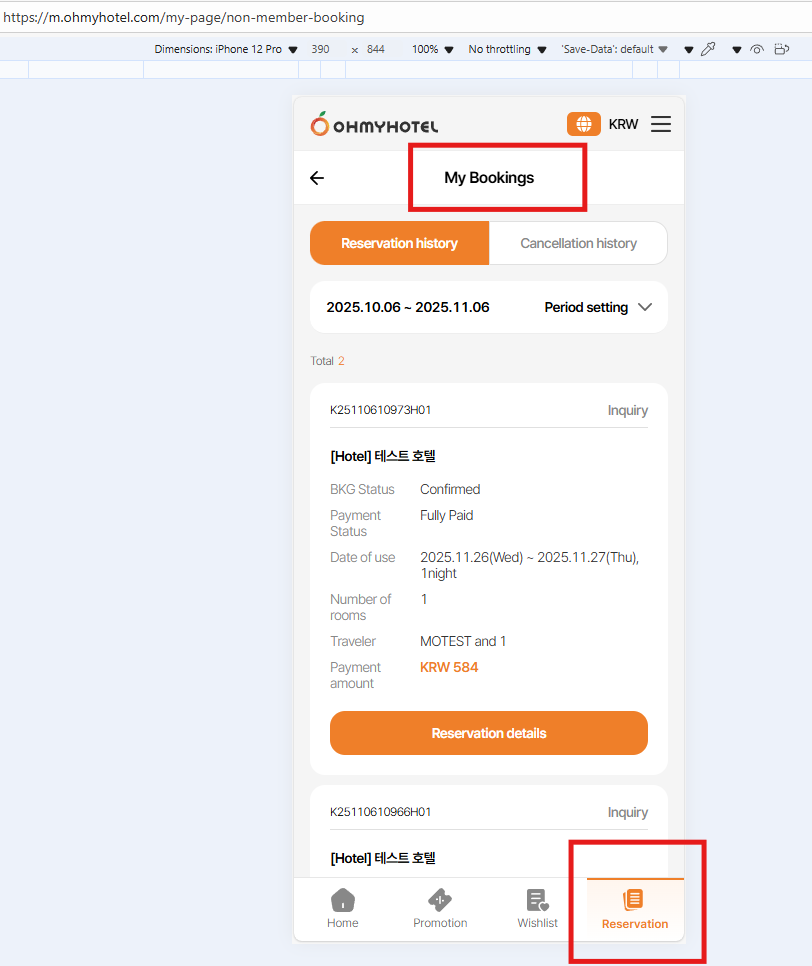Image resolution: width=812 pixels, height=966 pixels.
Task: Expand the Period setting chevron
Action: point(645,307)
